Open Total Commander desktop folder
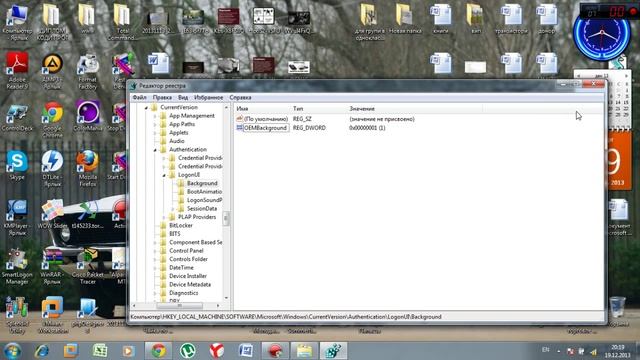 [122, 21]
